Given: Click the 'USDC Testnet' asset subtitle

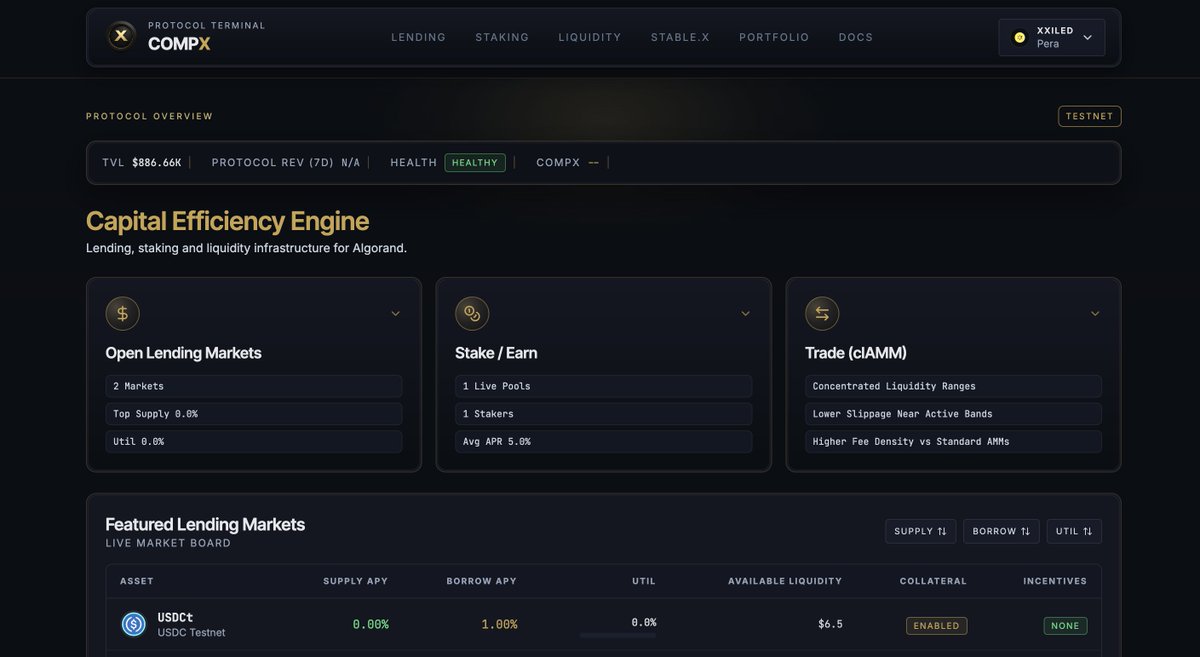Looking at the screenshot, I should (191, 632).
